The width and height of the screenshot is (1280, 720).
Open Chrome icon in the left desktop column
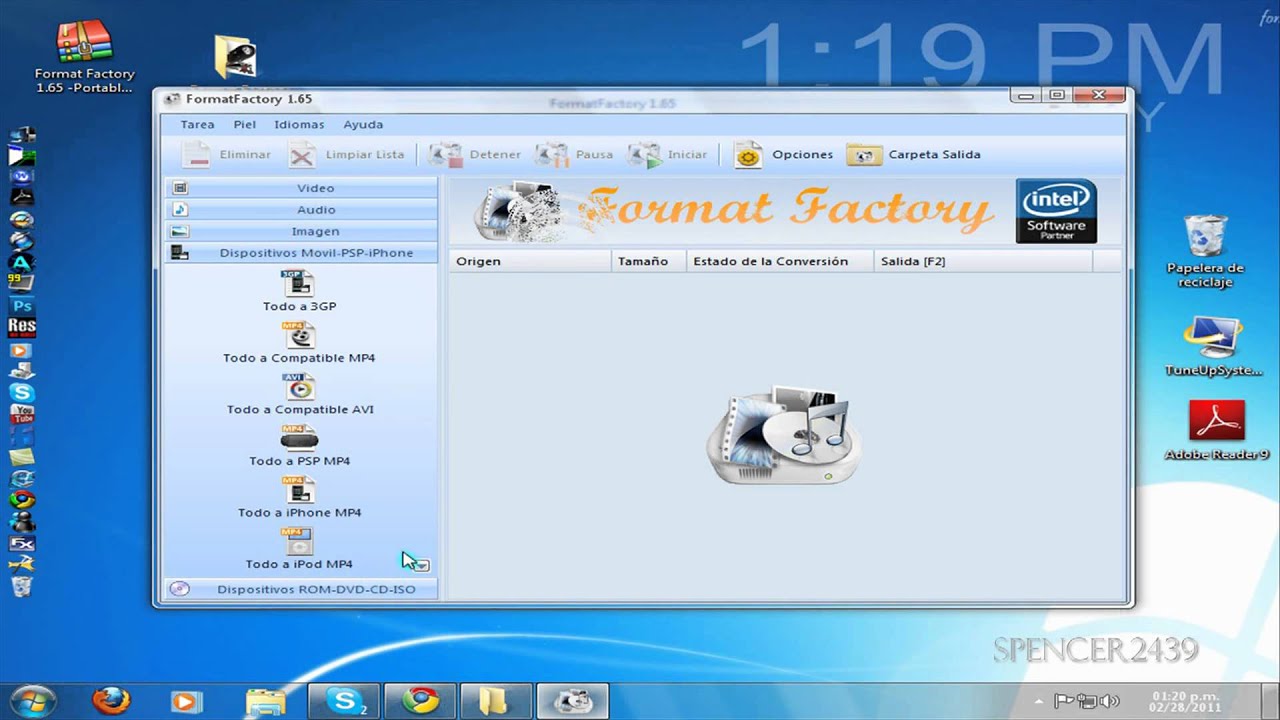coord(22,500)
